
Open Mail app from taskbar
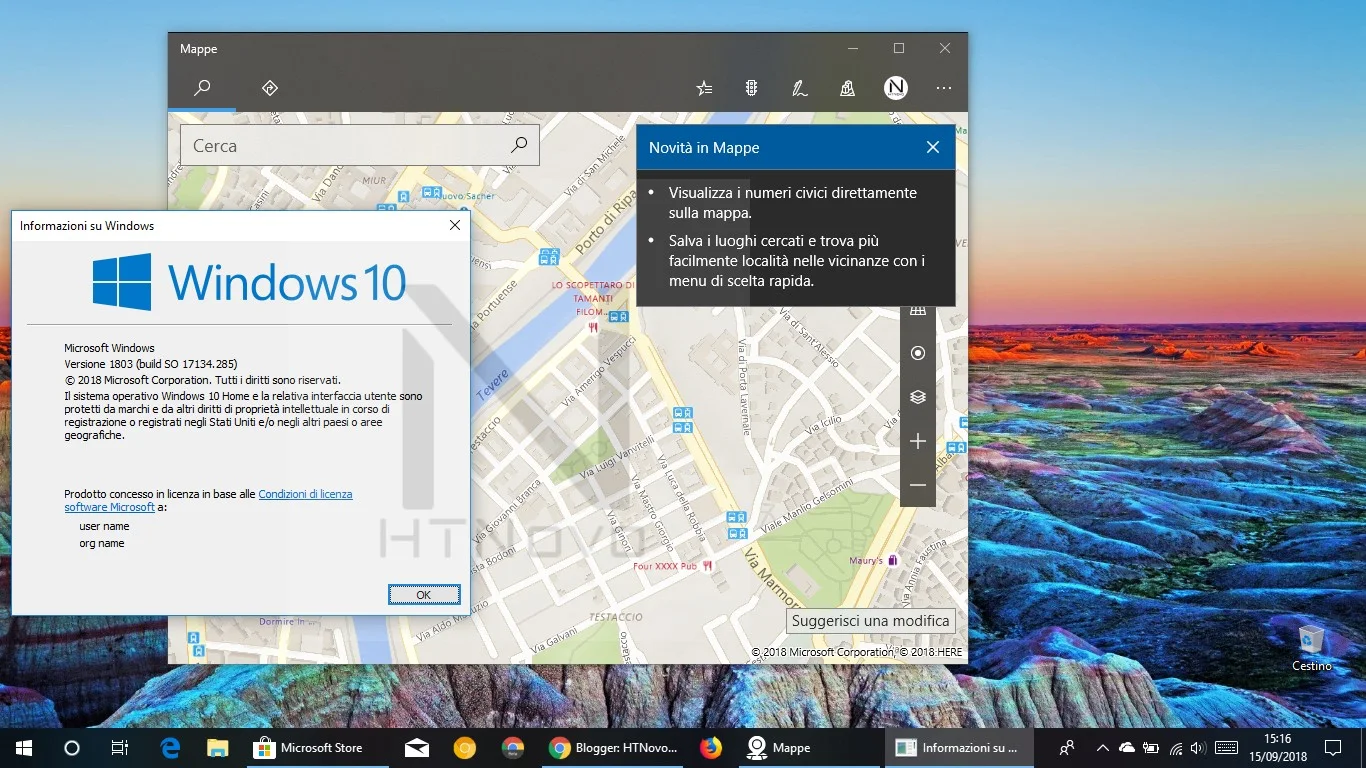click(x=417, y=748)
